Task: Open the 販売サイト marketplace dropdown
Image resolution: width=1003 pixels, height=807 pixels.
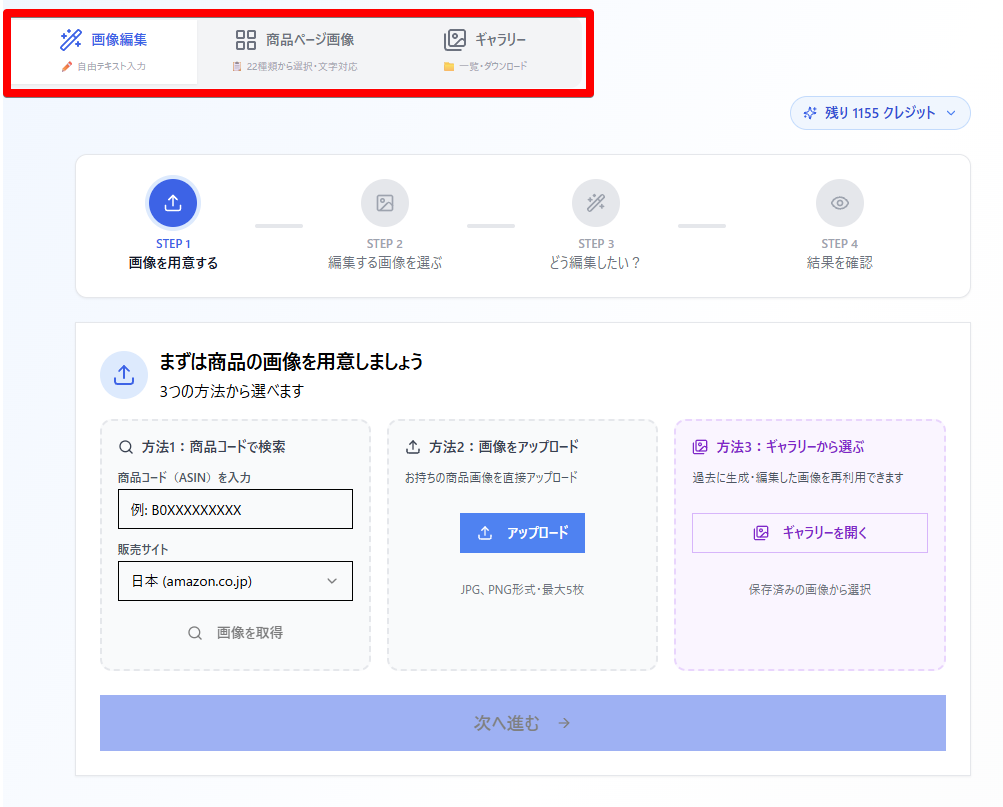Action: (235, 581)
